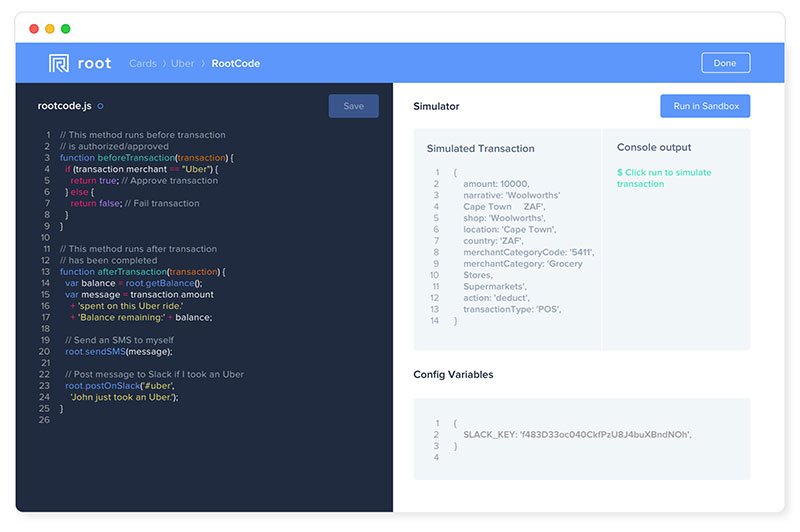The width and height of the screenshot is (800, 532).
Task: Run the code in Sandbox
Action: click(704, 106)
